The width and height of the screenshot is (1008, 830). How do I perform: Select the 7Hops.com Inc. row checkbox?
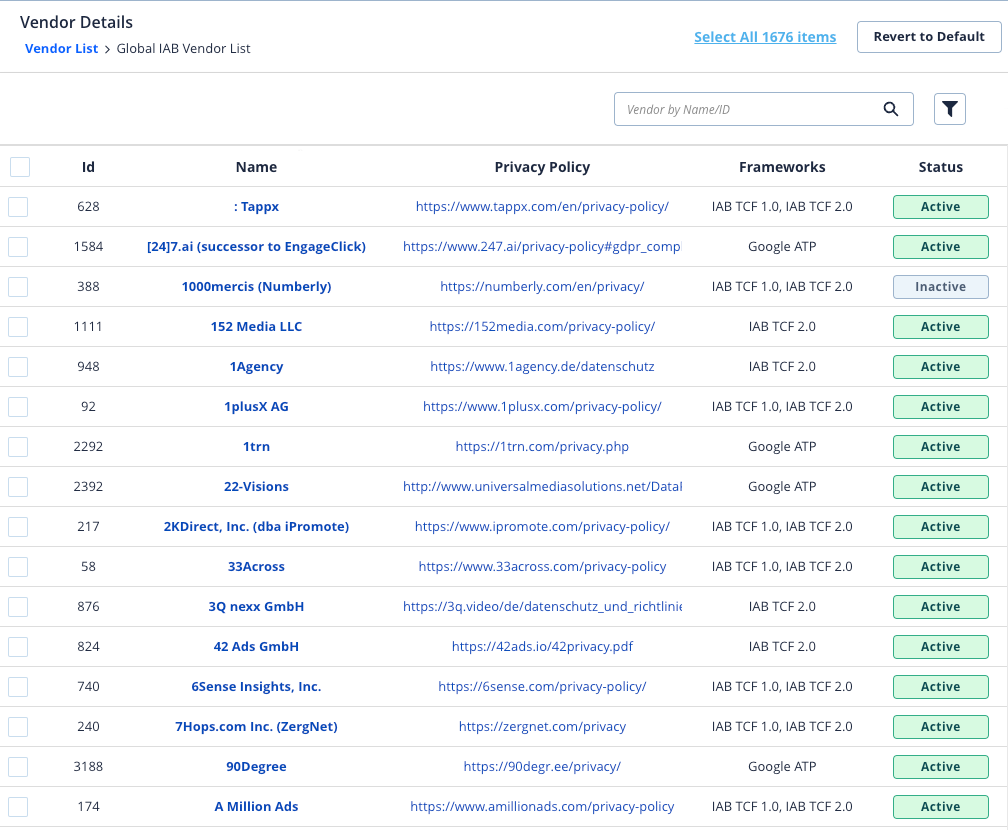point(18,727)
